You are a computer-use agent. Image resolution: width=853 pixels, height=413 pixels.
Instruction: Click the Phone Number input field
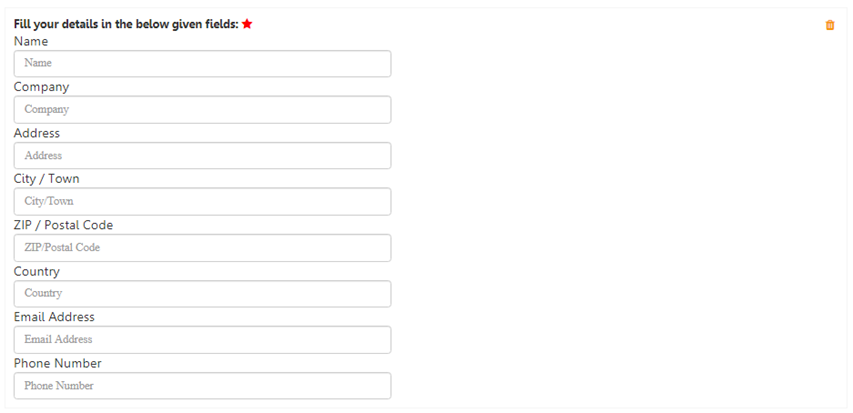click(202, 385)
